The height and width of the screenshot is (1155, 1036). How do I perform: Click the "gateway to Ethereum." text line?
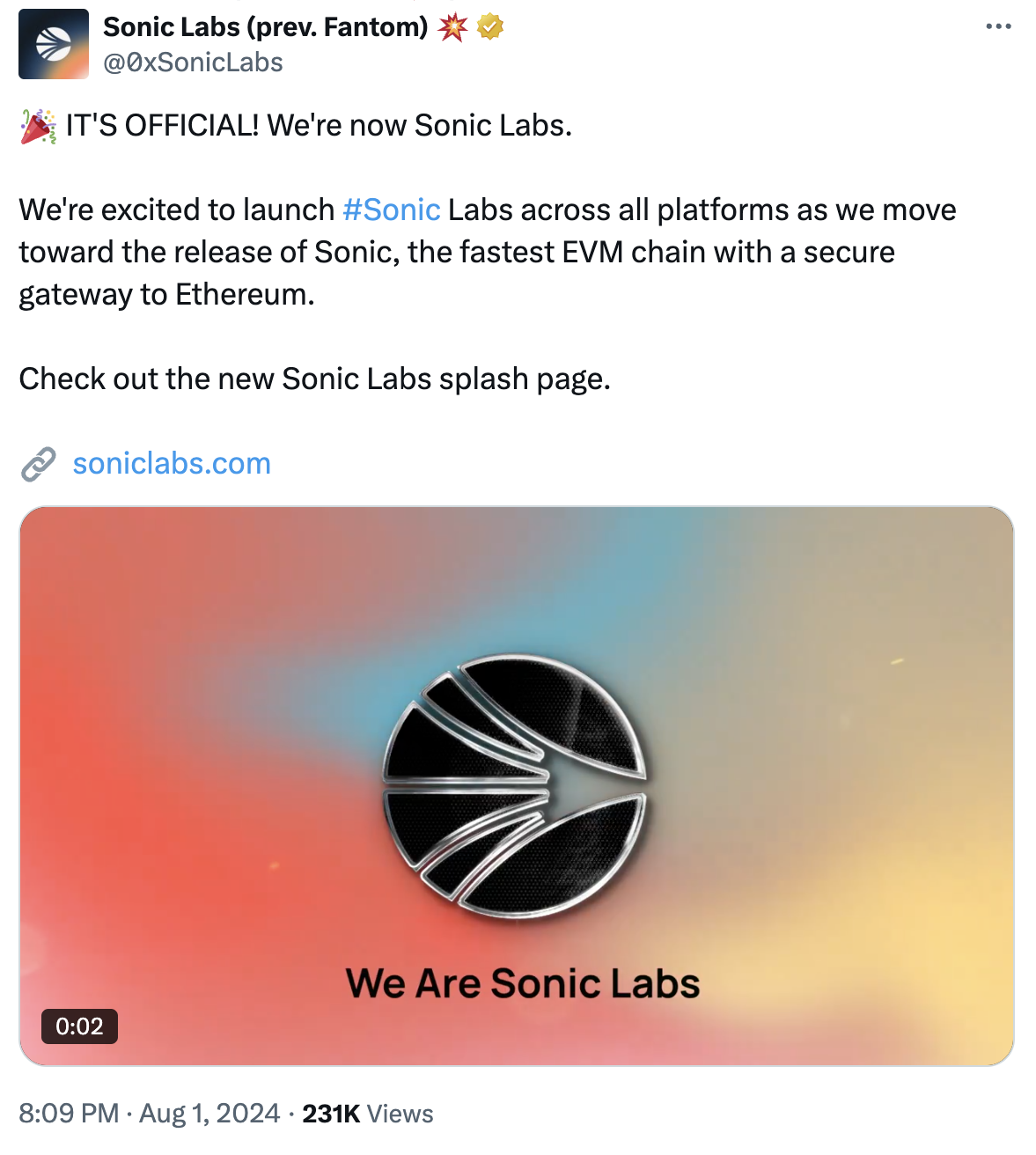click(x=166, y=295)
